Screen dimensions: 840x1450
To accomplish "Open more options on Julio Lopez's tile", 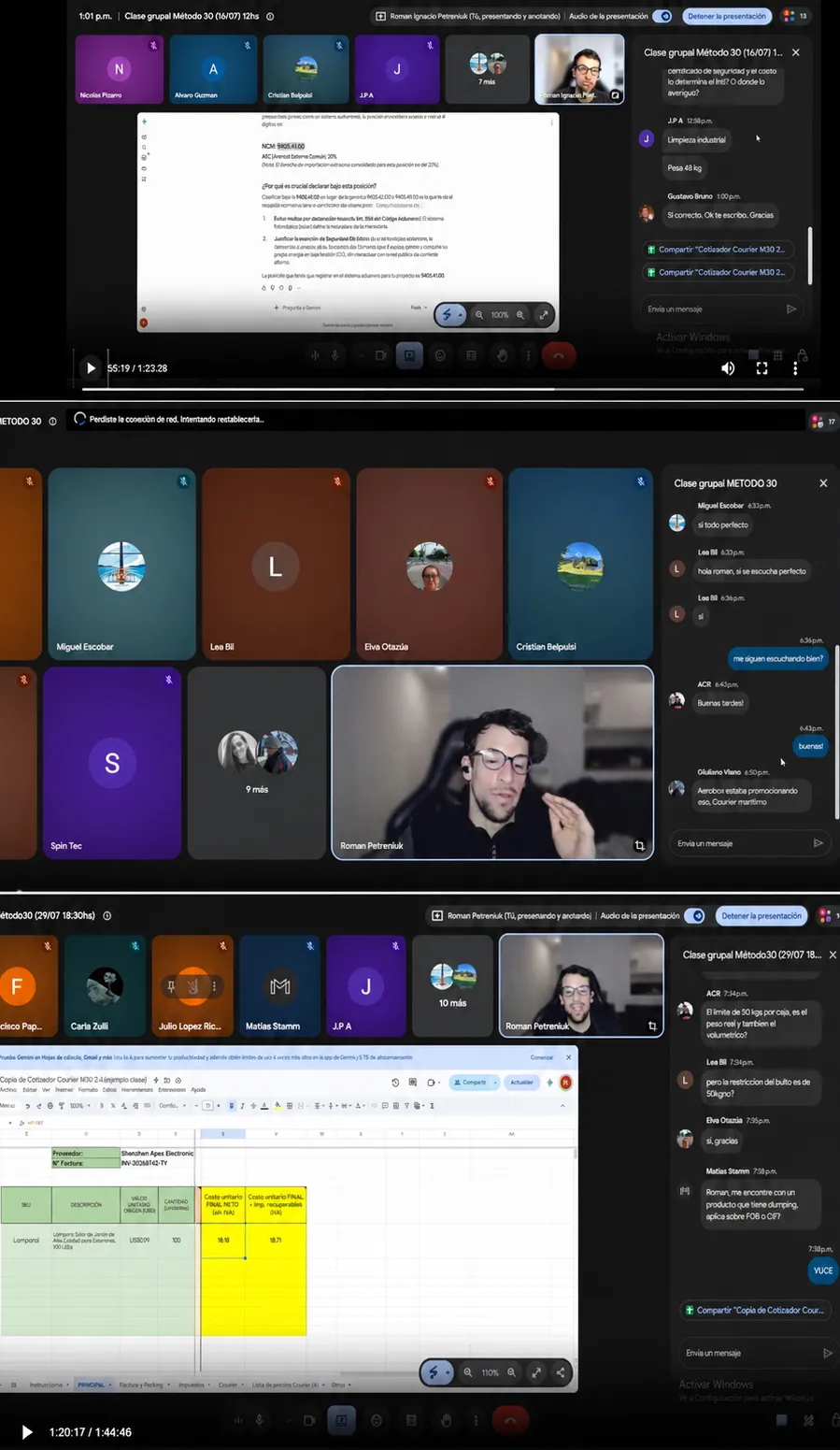I will point(214,986).
